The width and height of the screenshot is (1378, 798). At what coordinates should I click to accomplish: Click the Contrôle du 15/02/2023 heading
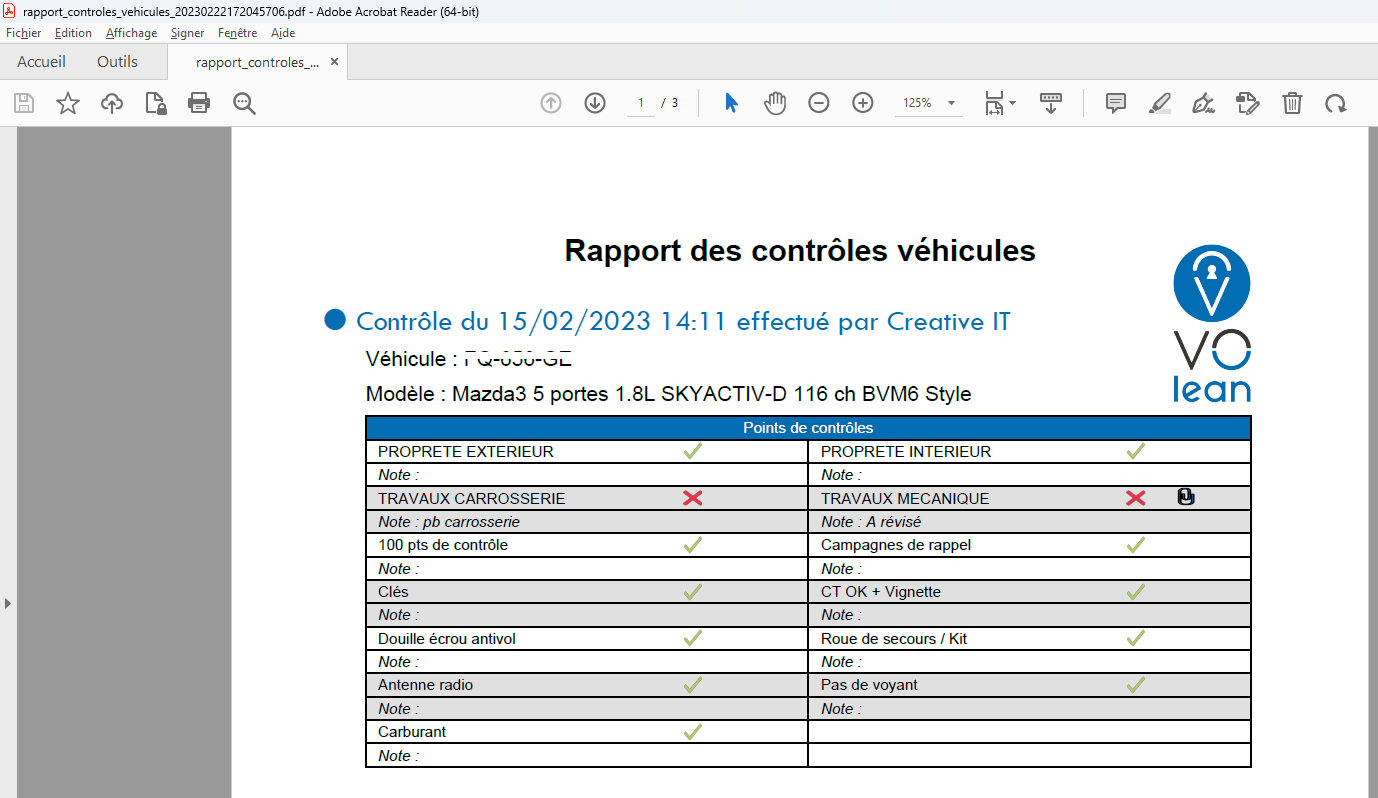click(683, 321)
